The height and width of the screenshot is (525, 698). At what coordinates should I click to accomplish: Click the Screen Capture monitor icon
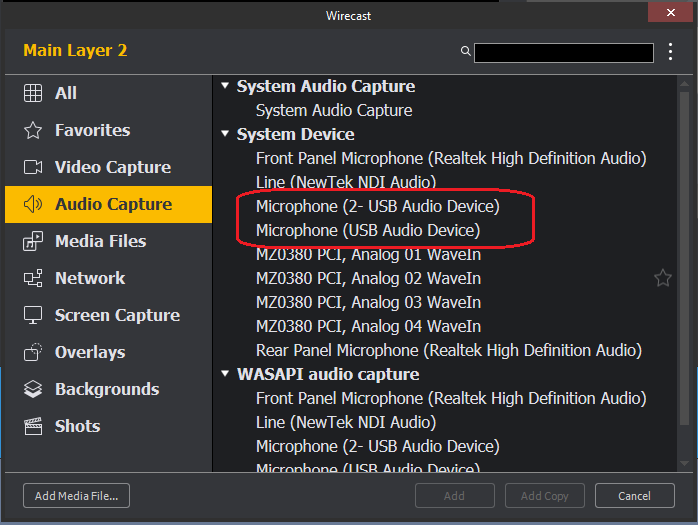[x=33, y=315]
